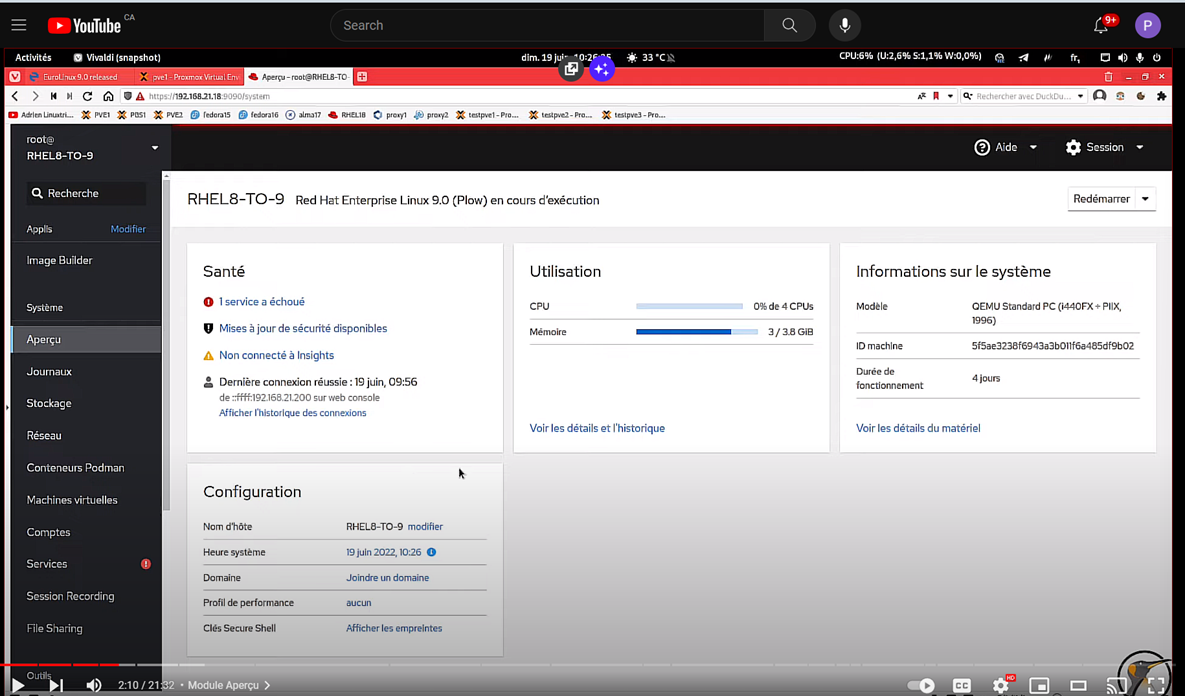Switch to the pve1 Proxmox tab

coord(190,76)
